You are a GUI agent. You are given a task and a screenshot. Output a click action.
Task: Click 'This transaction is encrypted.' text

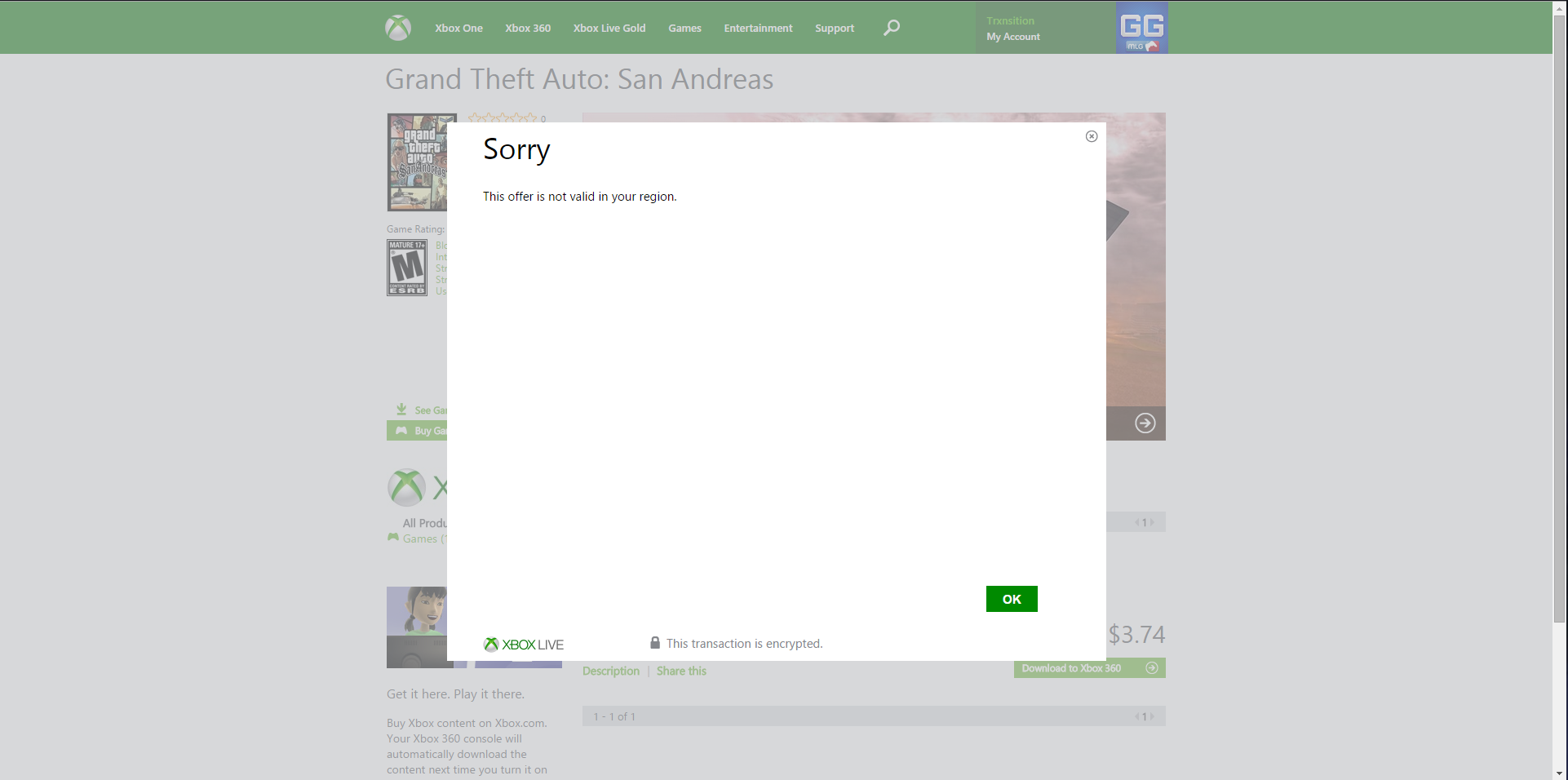pos(744,644)
